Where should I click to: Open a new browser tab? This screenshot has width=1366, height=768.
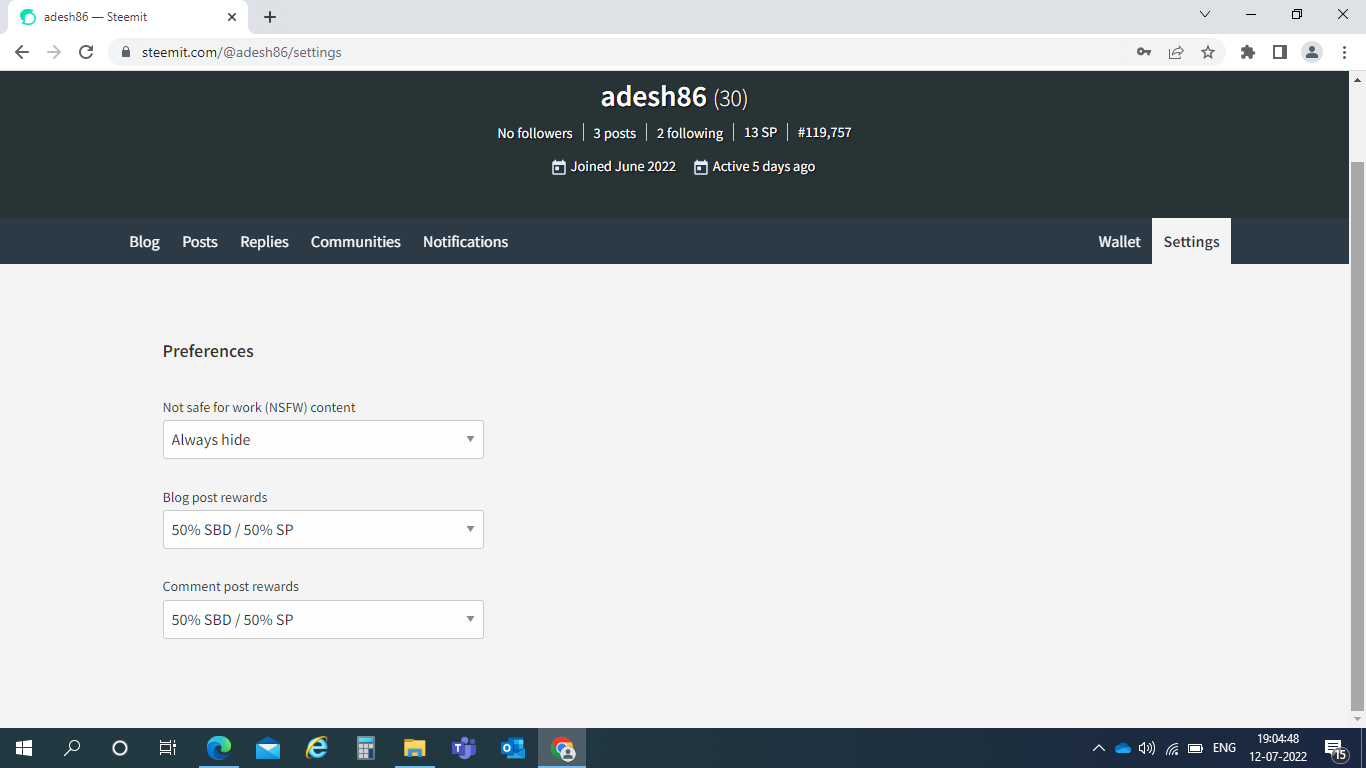(270, 17)
